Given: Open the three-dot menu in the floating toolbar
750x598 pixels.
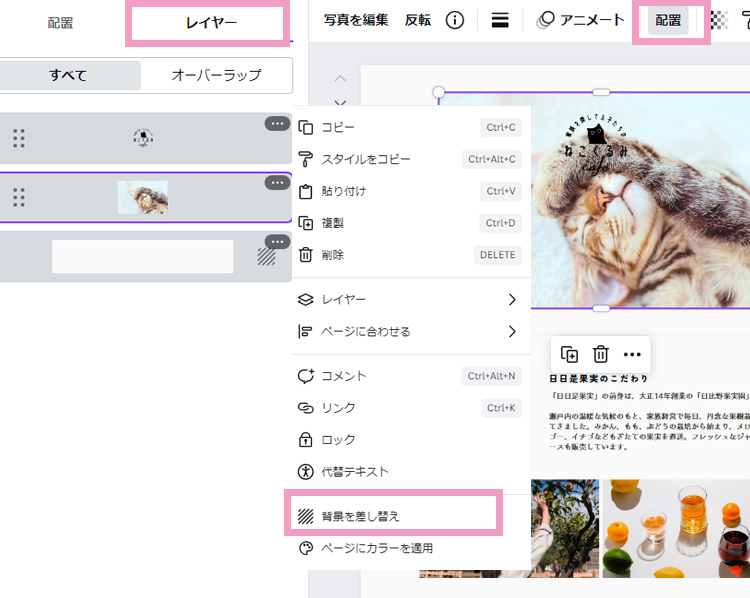Looking at the screenshot, I should [x=632, y=354].
